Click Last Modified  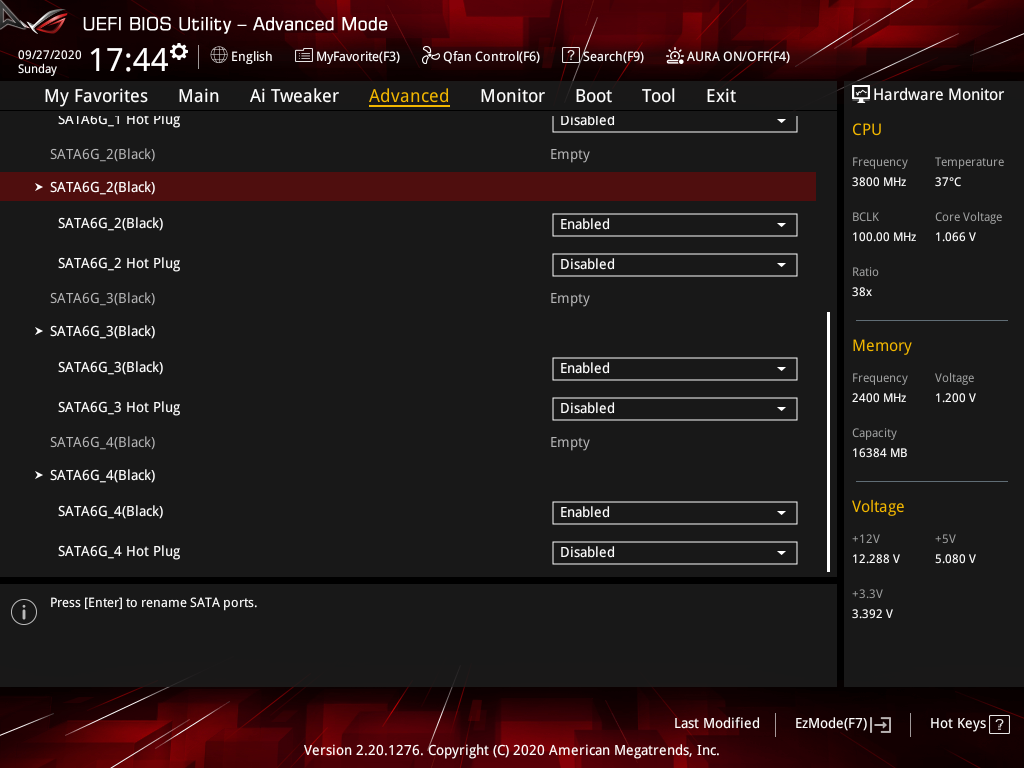coord(716,723)
